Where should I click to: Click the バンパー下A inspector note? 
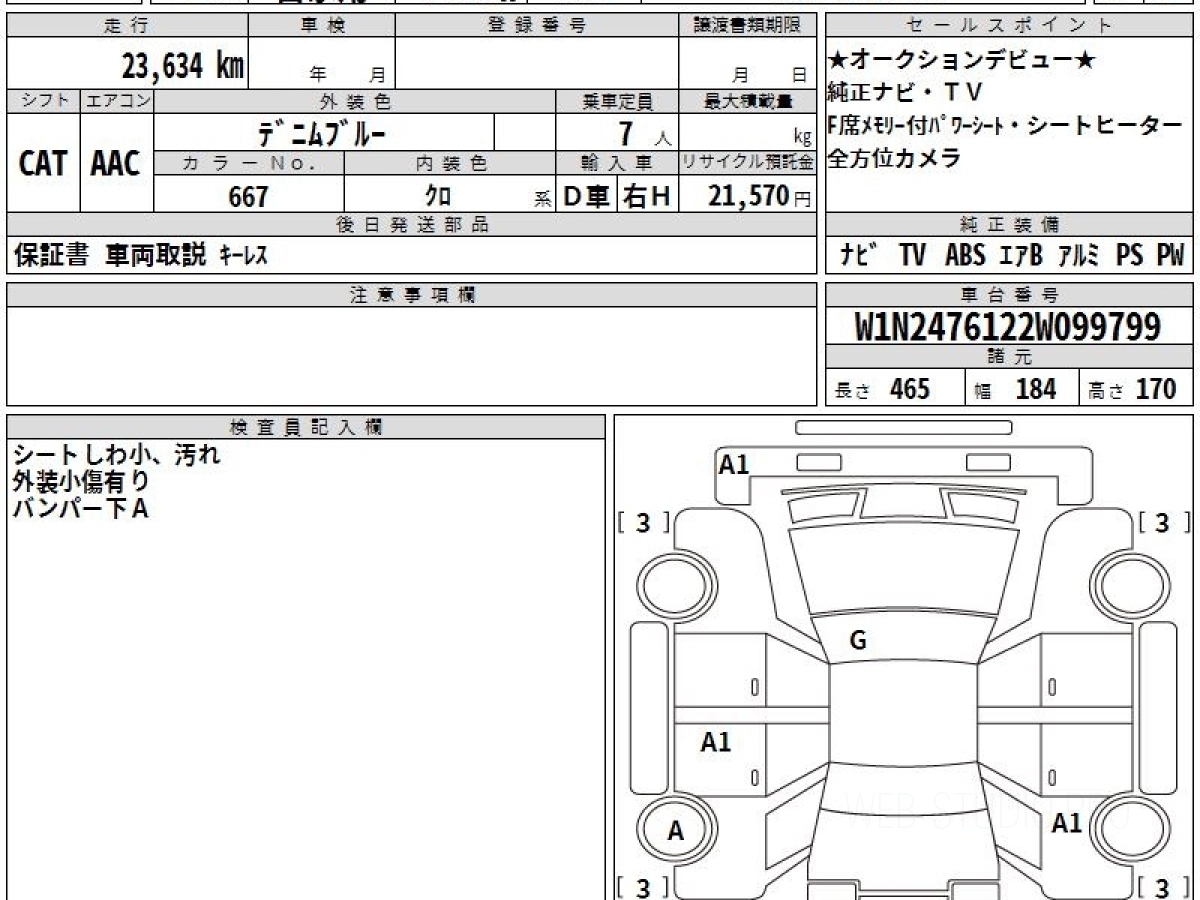tap(80, 508)
